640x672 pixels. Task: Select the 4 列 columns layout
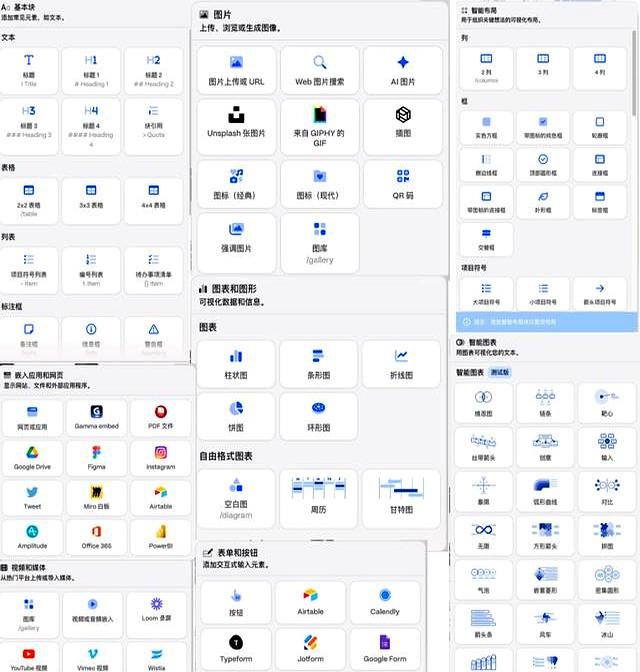tap(600, 69)
